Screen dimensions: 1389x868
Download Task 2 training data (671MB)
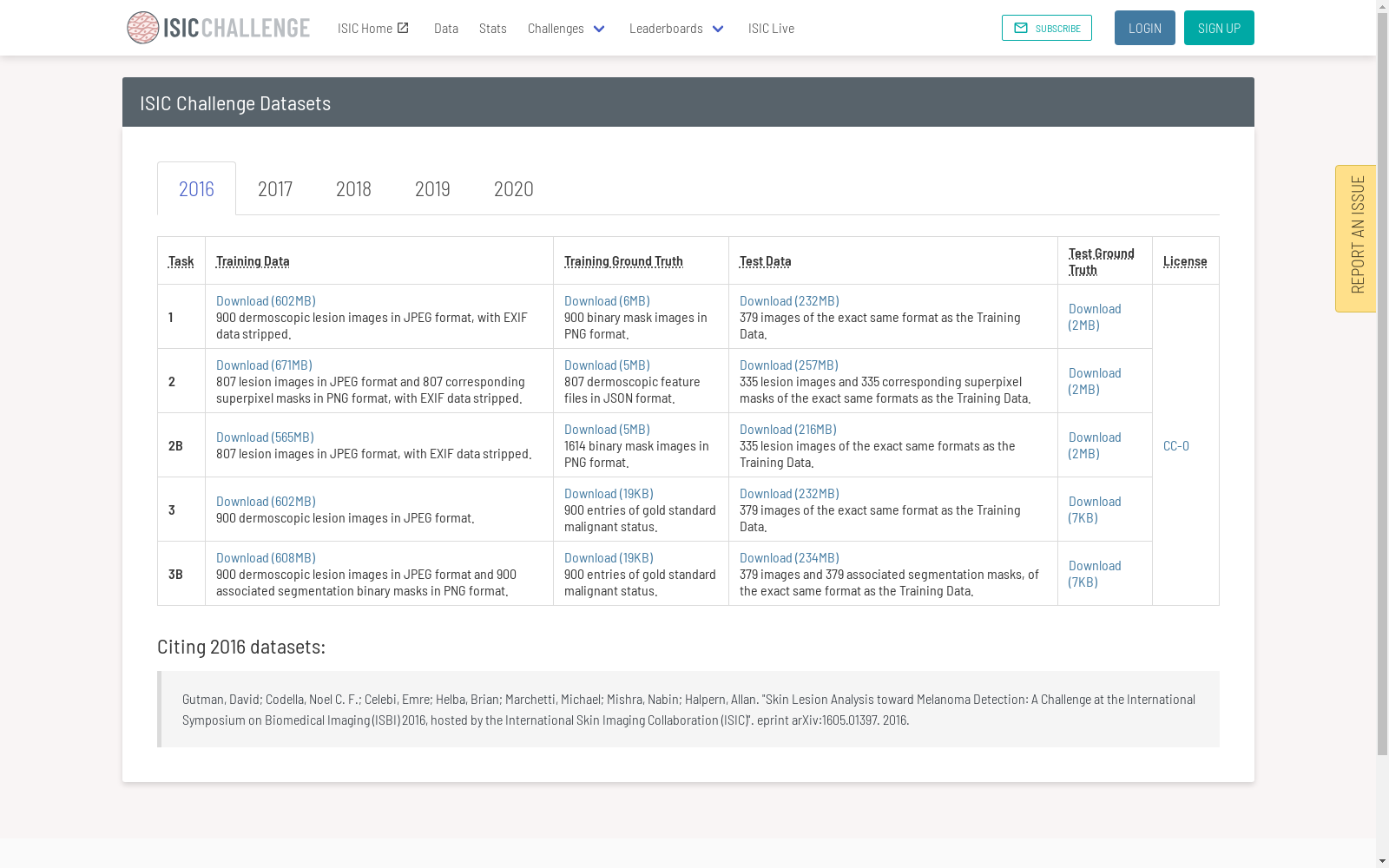pyautogui.click(x=264, y=365)
